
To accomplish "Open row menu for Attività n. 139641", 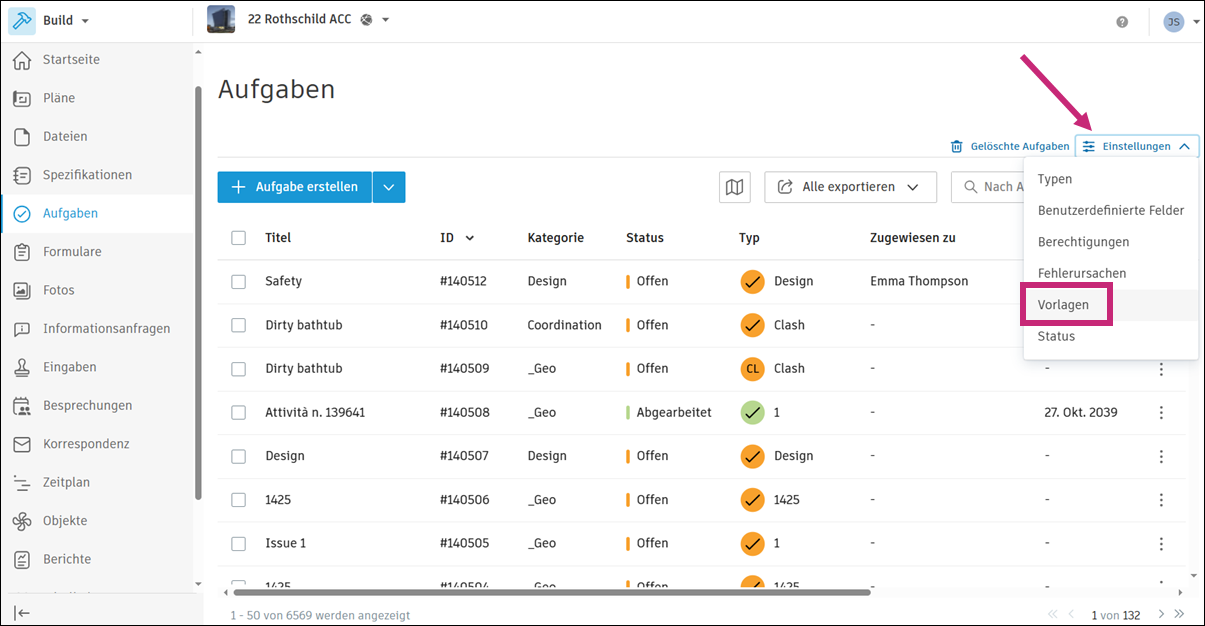I will tap(1161, 412).
